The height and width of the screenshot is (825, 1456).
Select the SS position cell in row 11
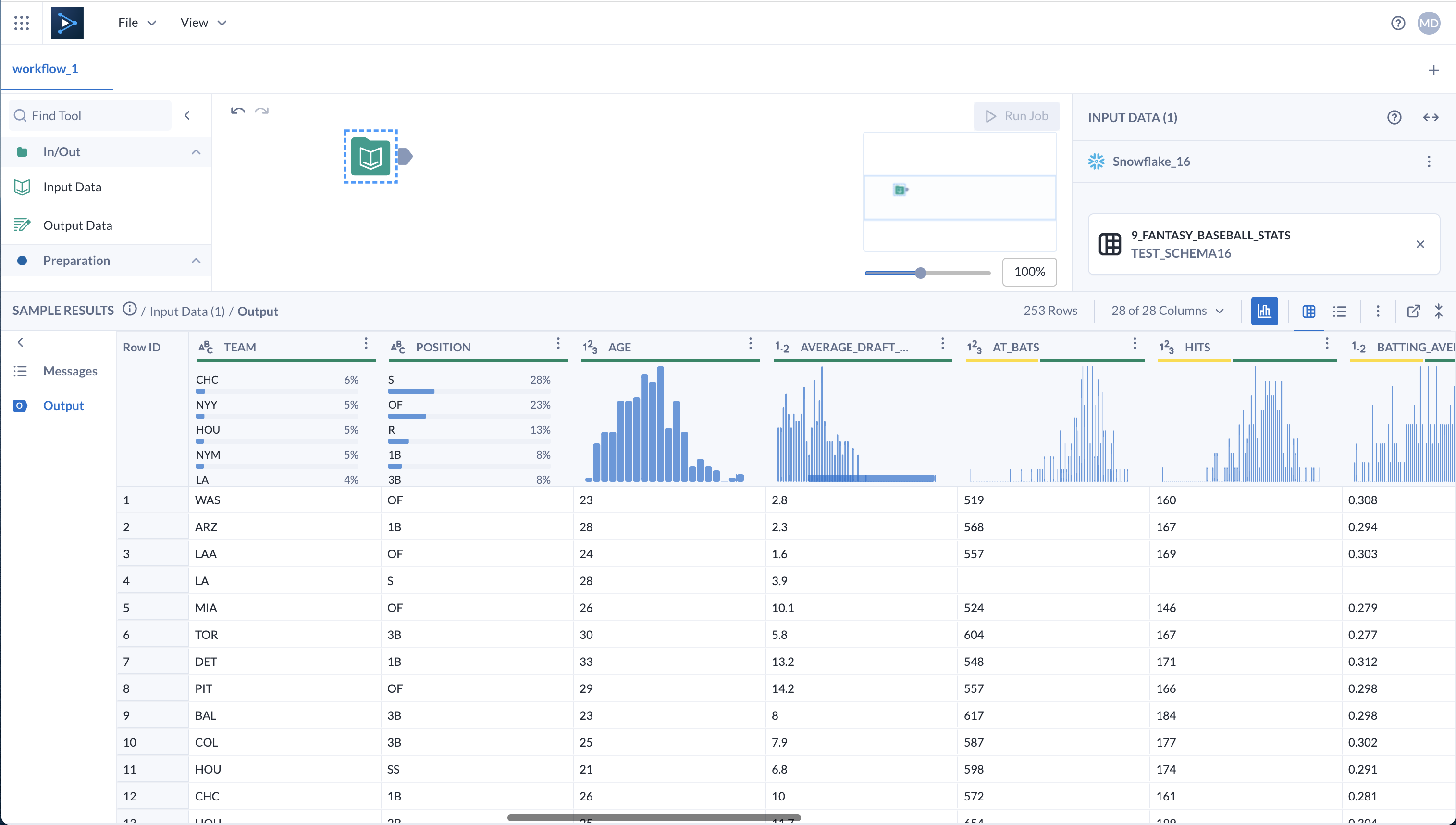477,769
